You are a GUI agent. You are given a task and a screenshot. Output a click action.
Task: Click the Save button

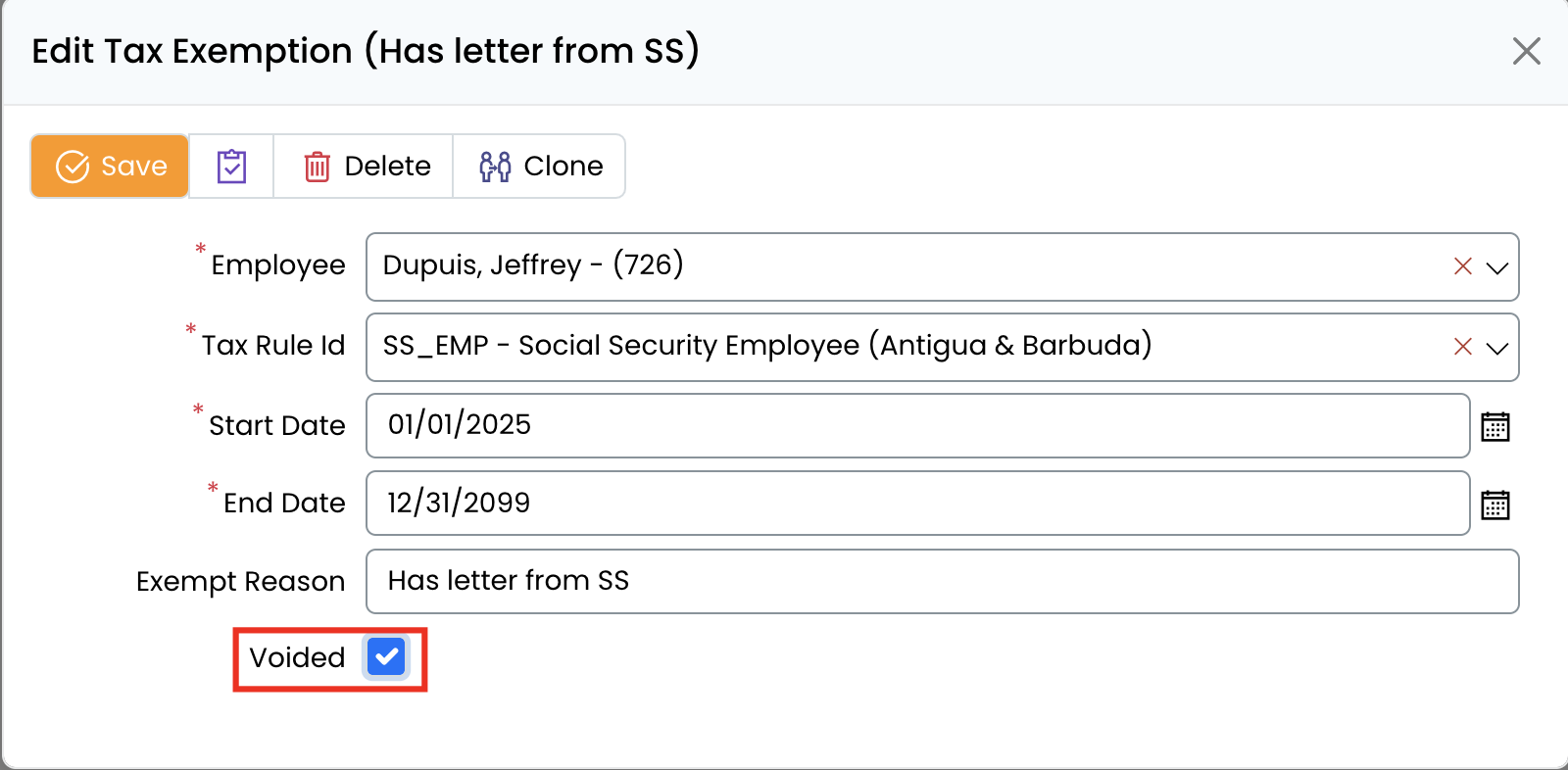click(110, 167)
